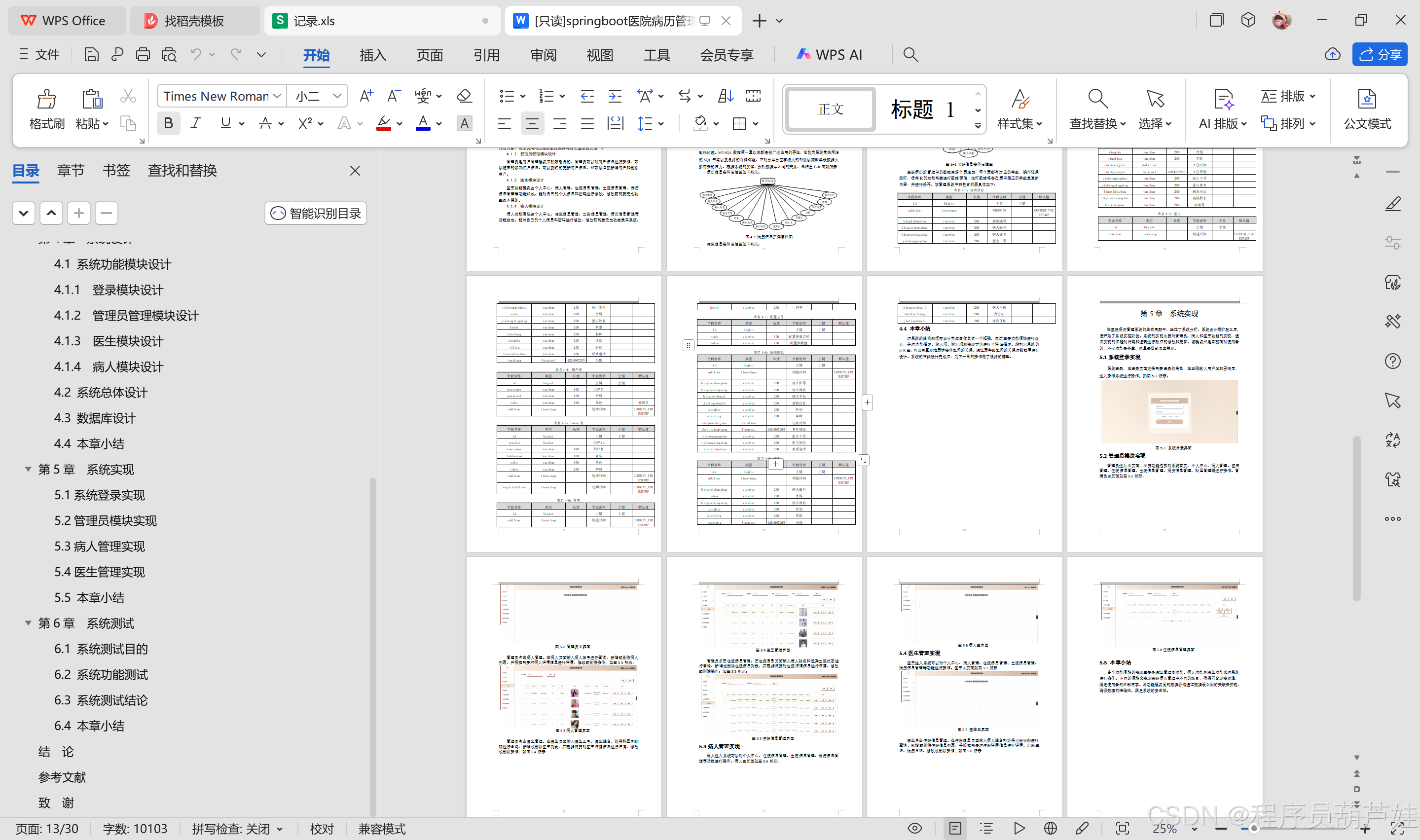
Task: Switch to the 插入 ribbon tab
Action: pos(372,55)
